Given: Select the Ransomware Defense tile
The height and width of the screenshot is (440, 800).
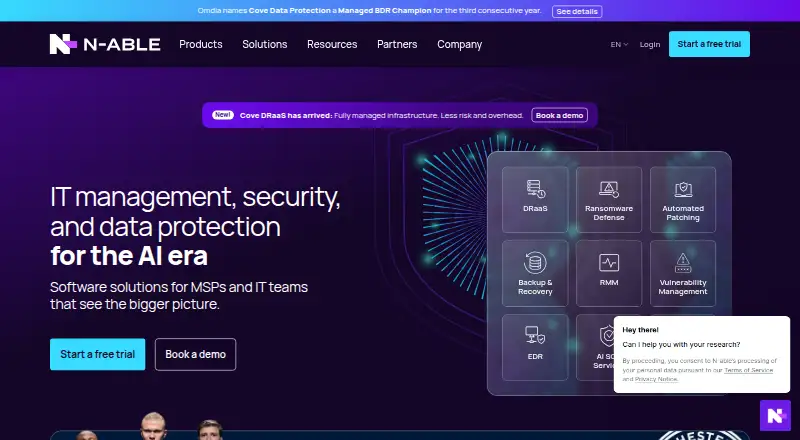Looking at the screenshot, I should 609,200.
